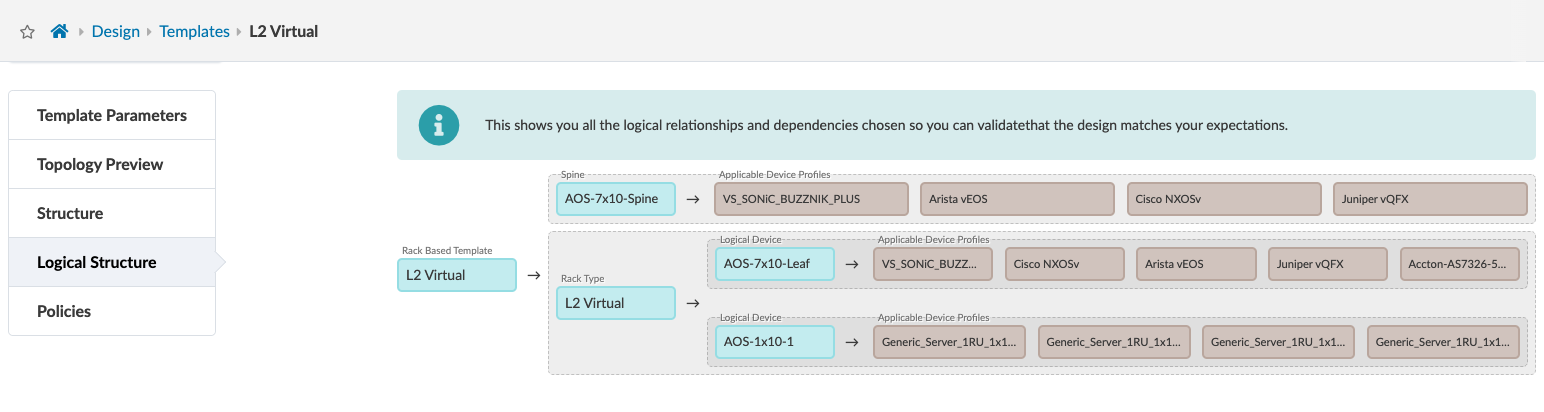Click the info circle icon
This screenshot has height=412, width=1544.
coord(438,125)
